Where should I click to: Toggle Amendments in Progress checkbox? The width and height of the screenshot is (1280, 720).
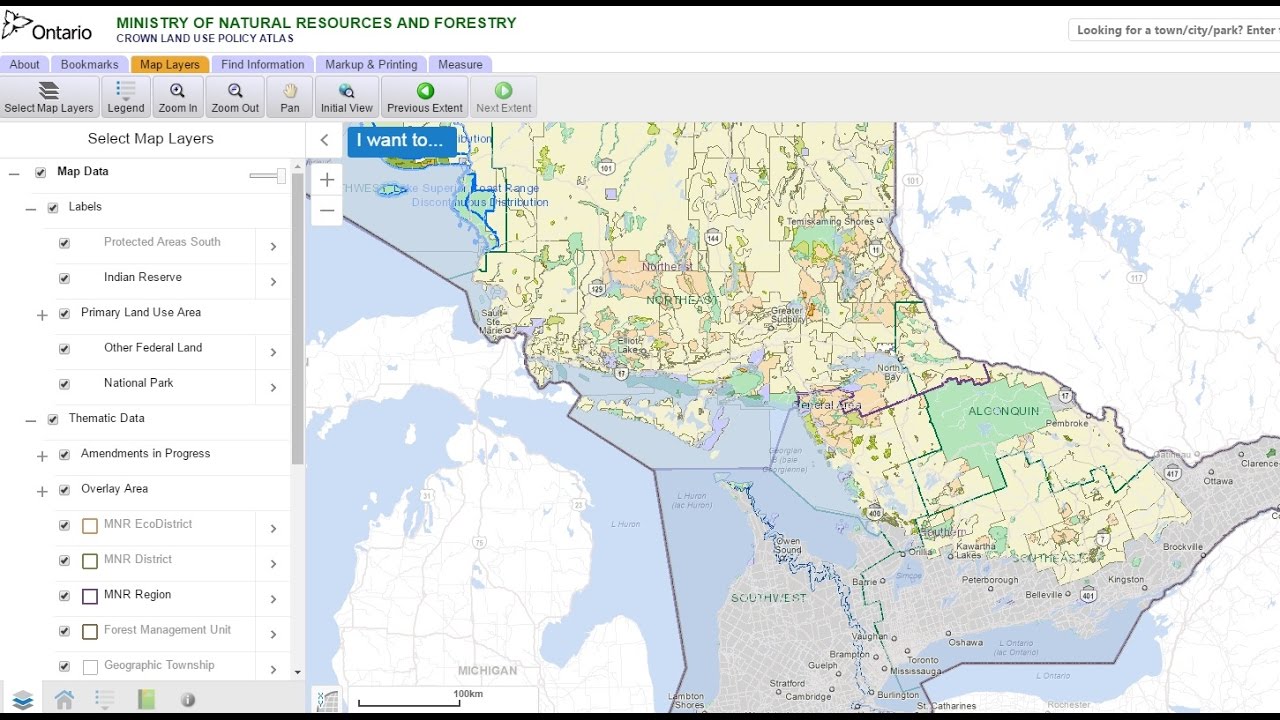(64, 454)
